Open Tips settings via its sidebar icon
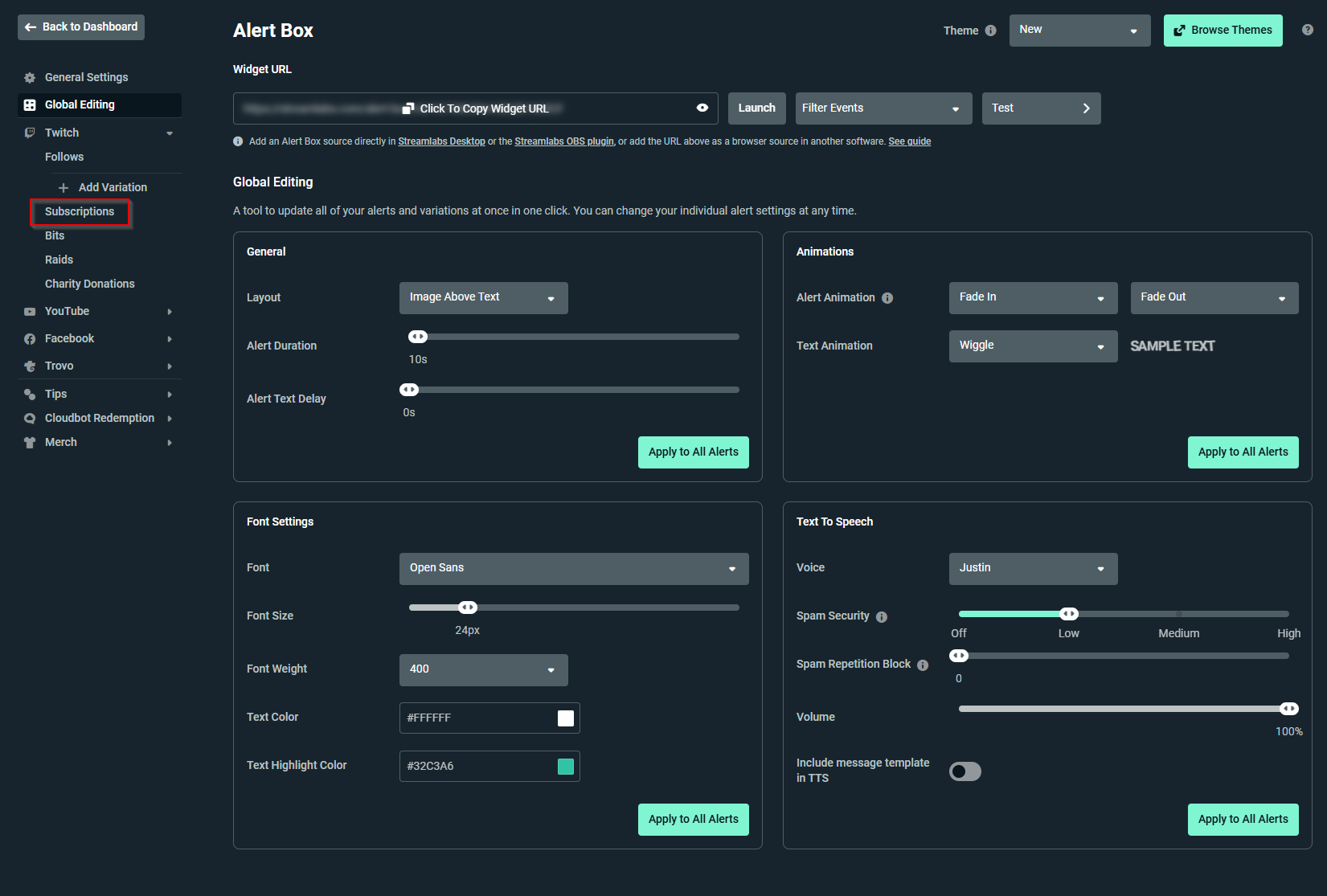1327x896 pixels. [x=30, y=394]
